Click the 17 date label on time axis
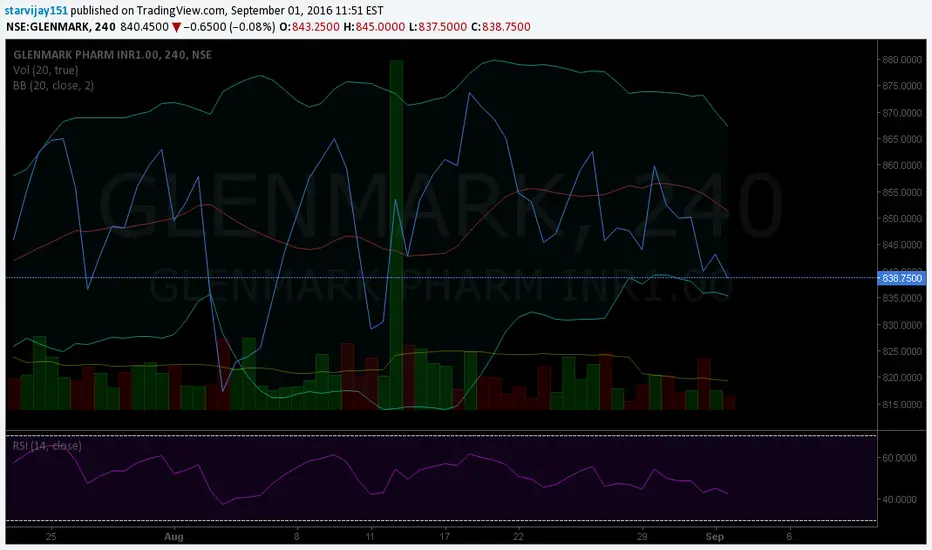 (x=445, y=536)
